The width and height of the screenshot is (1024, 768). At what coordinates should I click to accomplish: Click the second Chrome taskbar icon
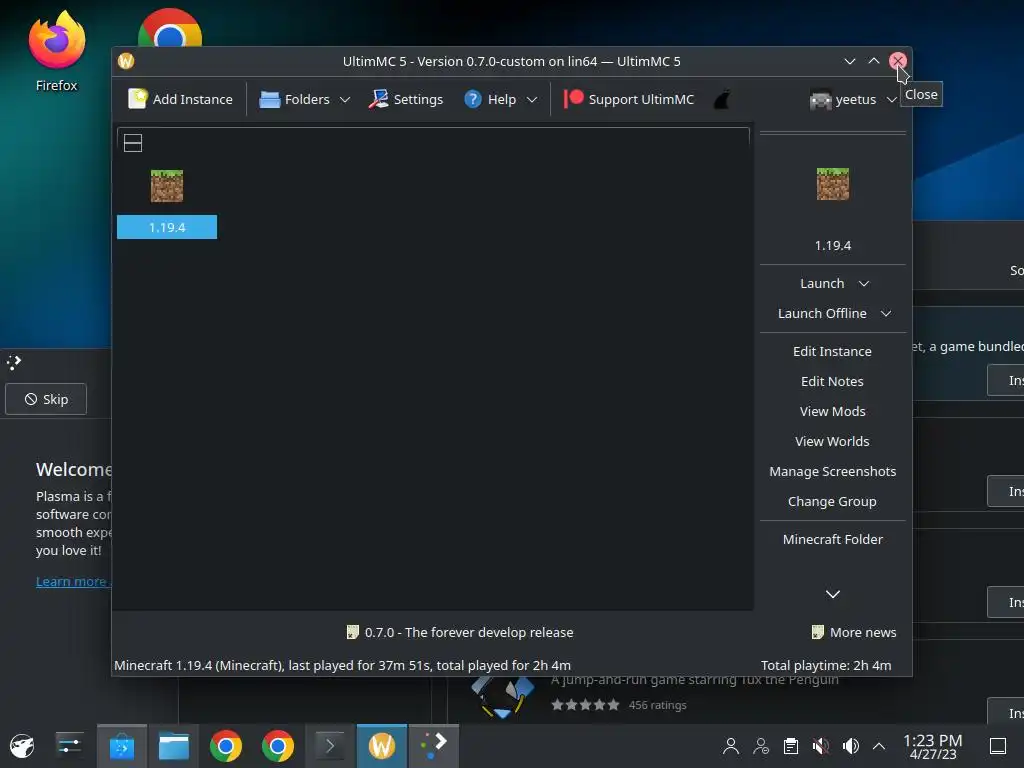[278, 746]
